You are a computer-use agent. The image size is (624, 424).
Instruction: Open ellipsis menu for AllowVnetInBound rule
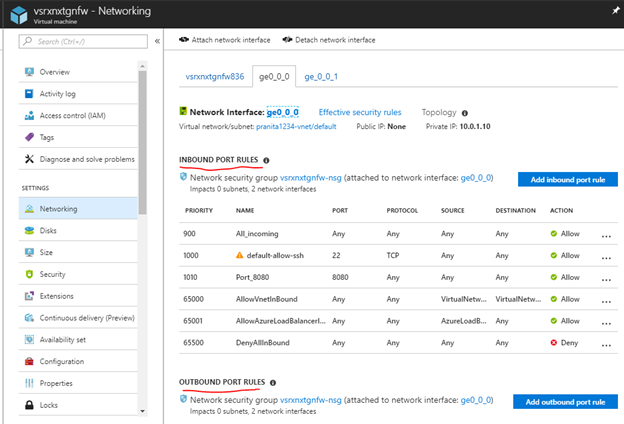(x=606, y=302)
